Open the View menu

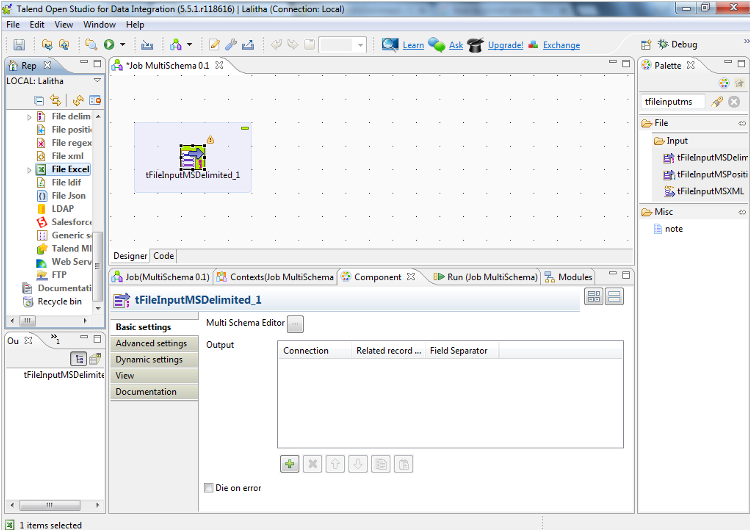64,24
